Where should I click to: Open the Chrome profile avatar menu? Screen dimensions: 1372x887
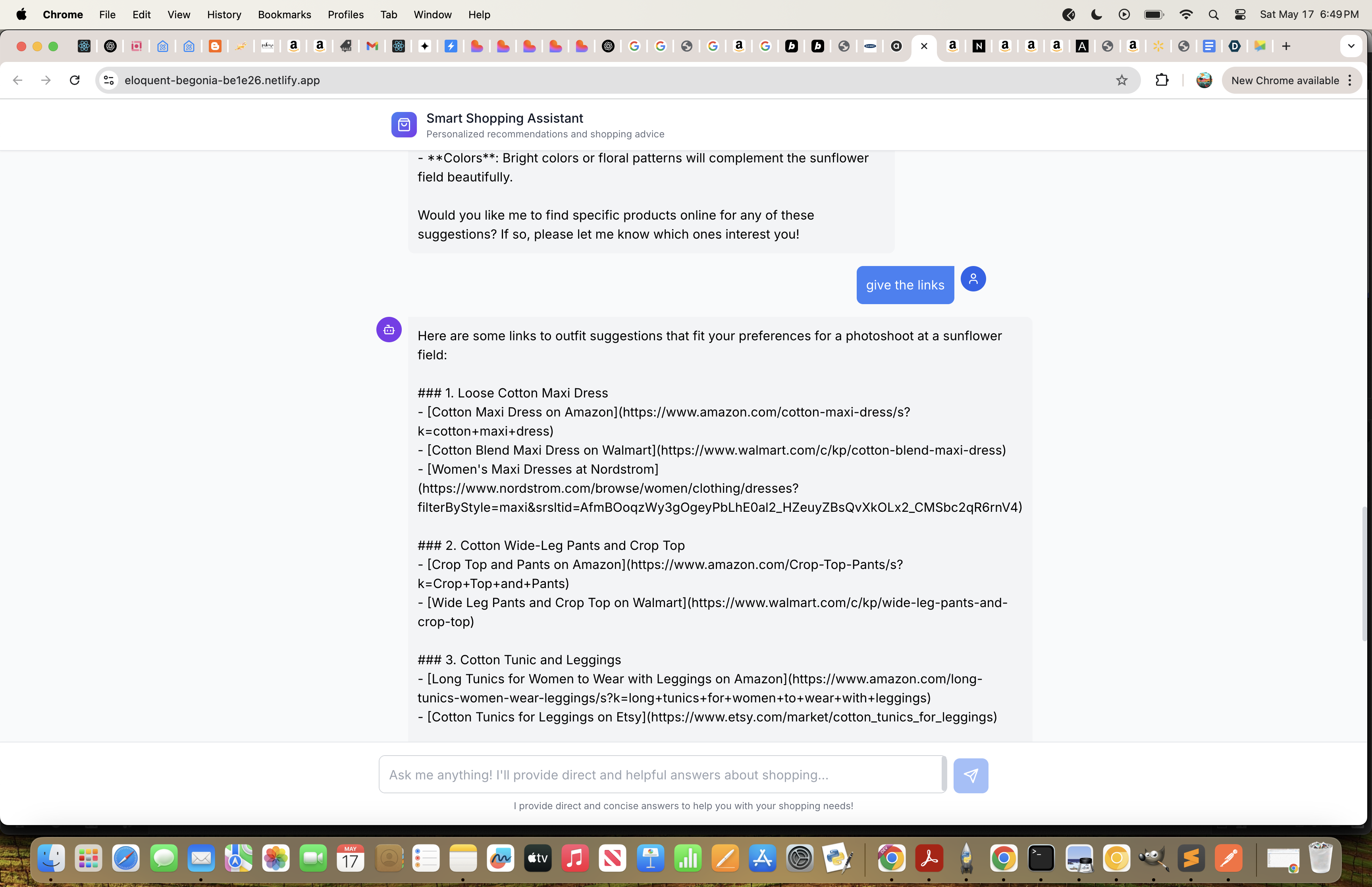coord(1203,80)
